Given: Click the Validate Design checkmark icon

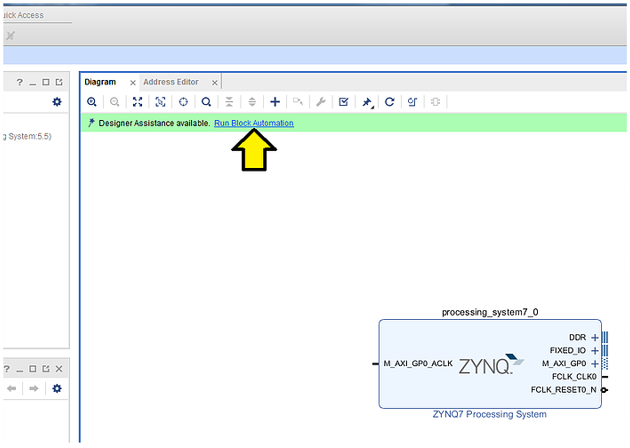Looking at the screenshot, I should click(344, 102).
